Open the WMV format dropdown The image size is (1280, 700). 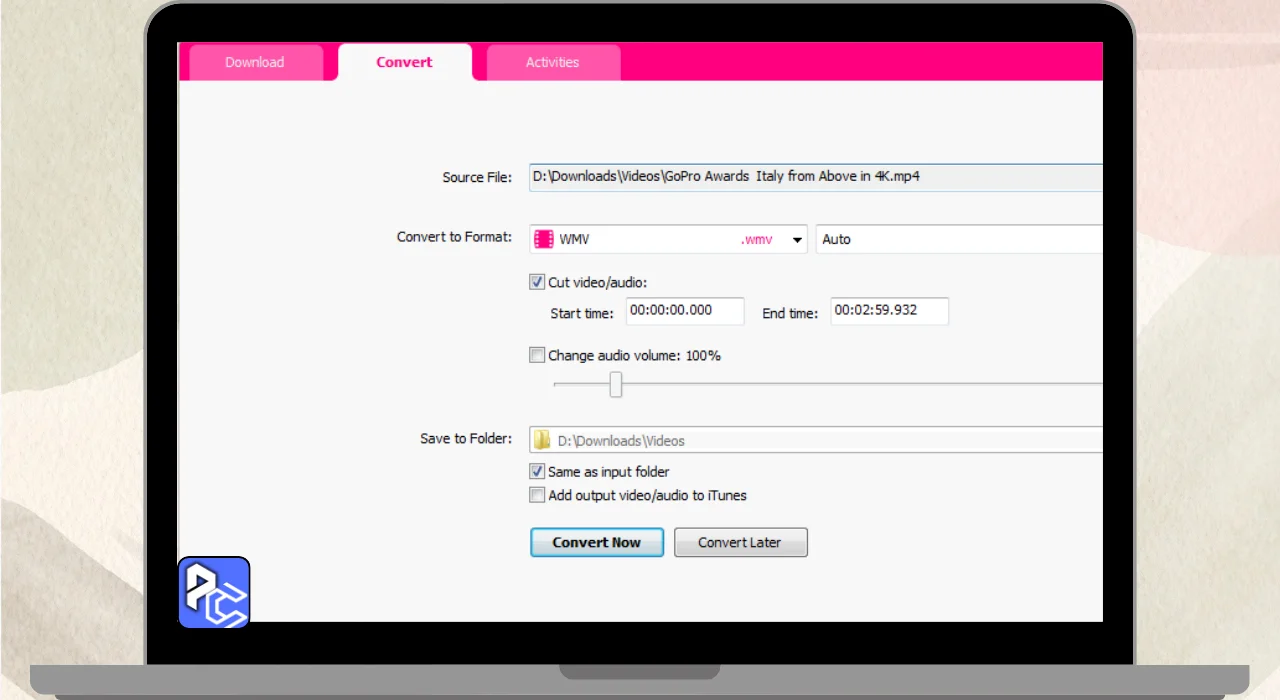click(x=668, y=239)
